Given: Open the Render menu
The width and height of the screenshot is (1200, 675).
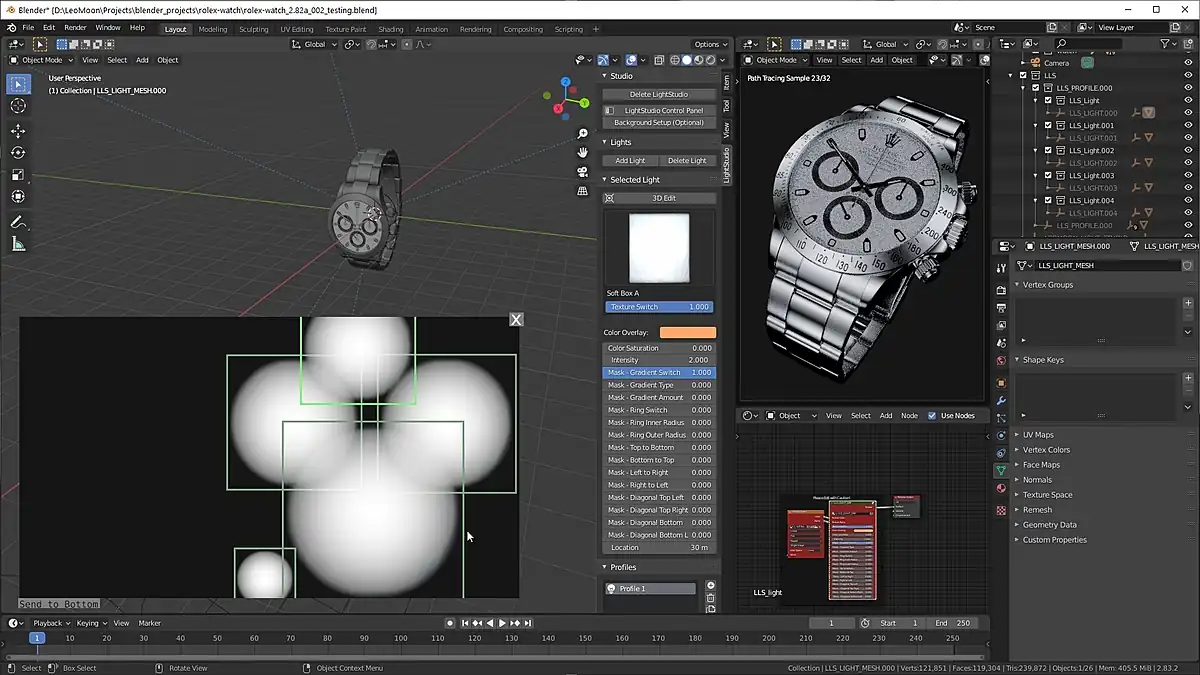Looking at the screenshot, I should (75, 28).
